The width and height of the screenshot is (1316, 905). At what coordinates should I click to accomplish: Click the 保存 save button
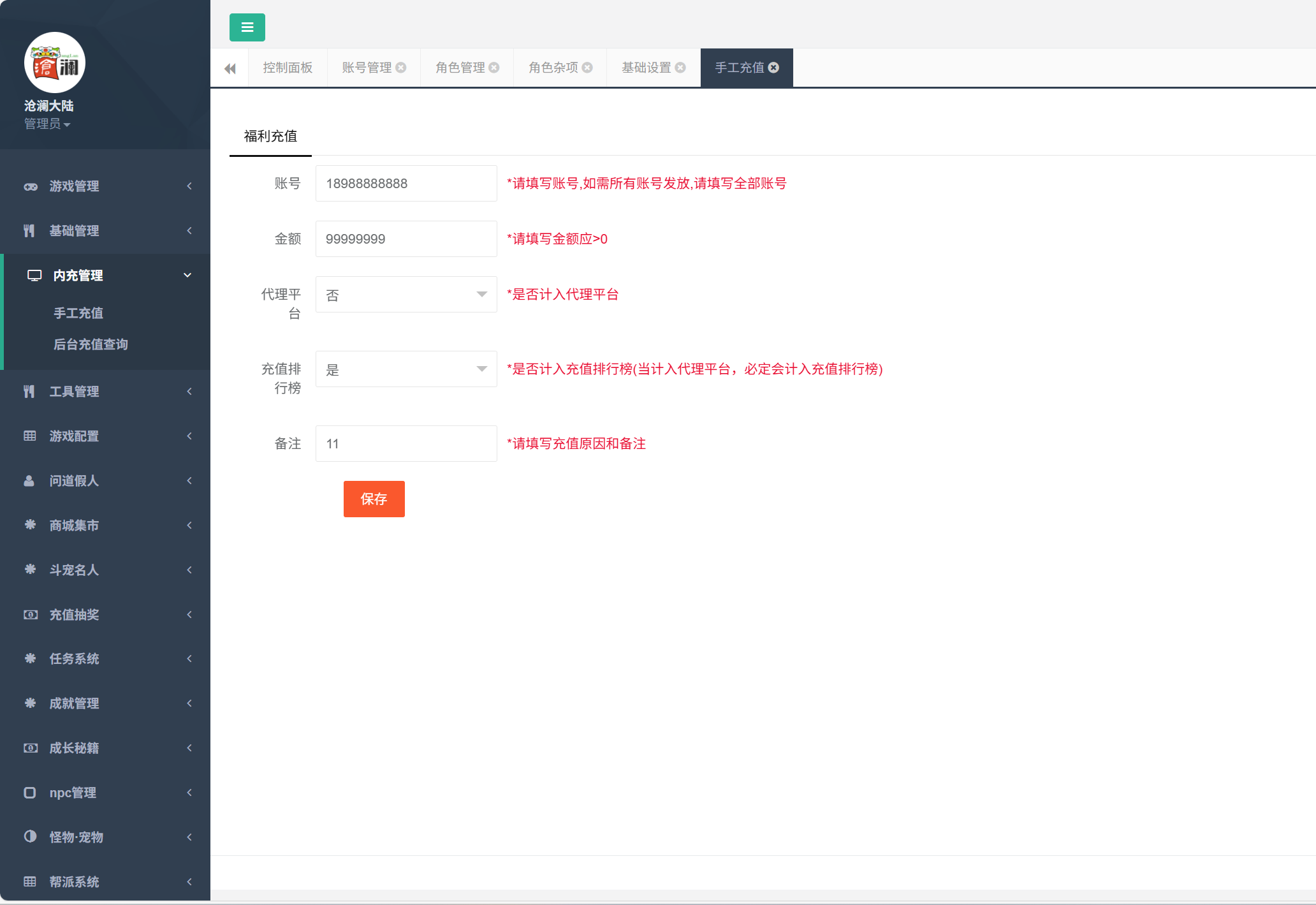(374, 499)
